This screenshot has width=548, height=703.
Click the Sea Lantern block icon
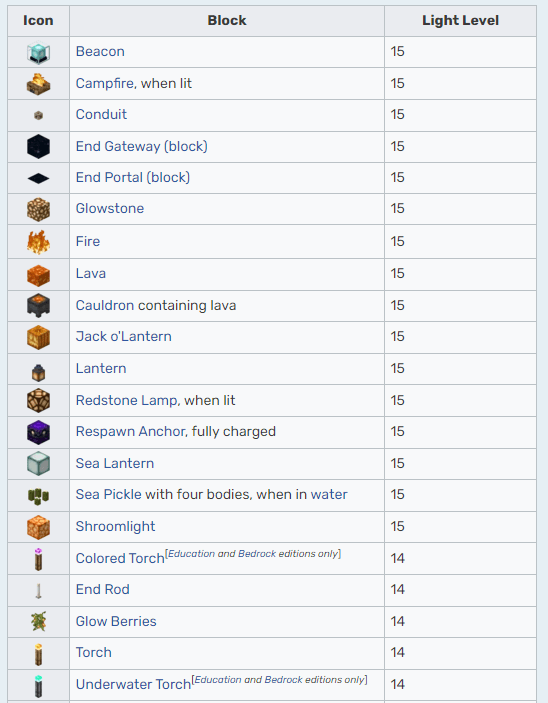[38, 464]
